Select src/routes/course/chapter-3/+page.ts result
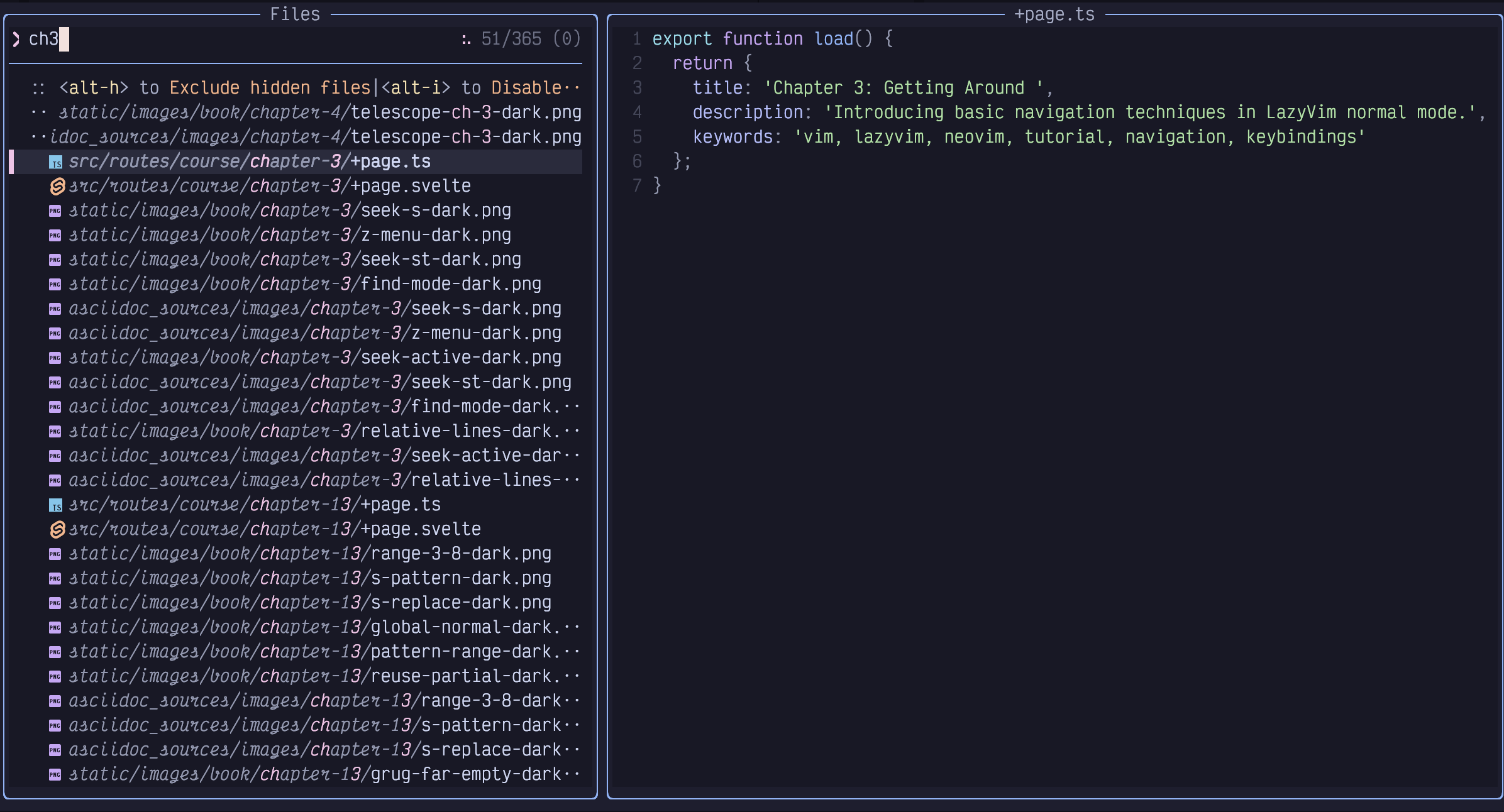 (x=296, y=162)
